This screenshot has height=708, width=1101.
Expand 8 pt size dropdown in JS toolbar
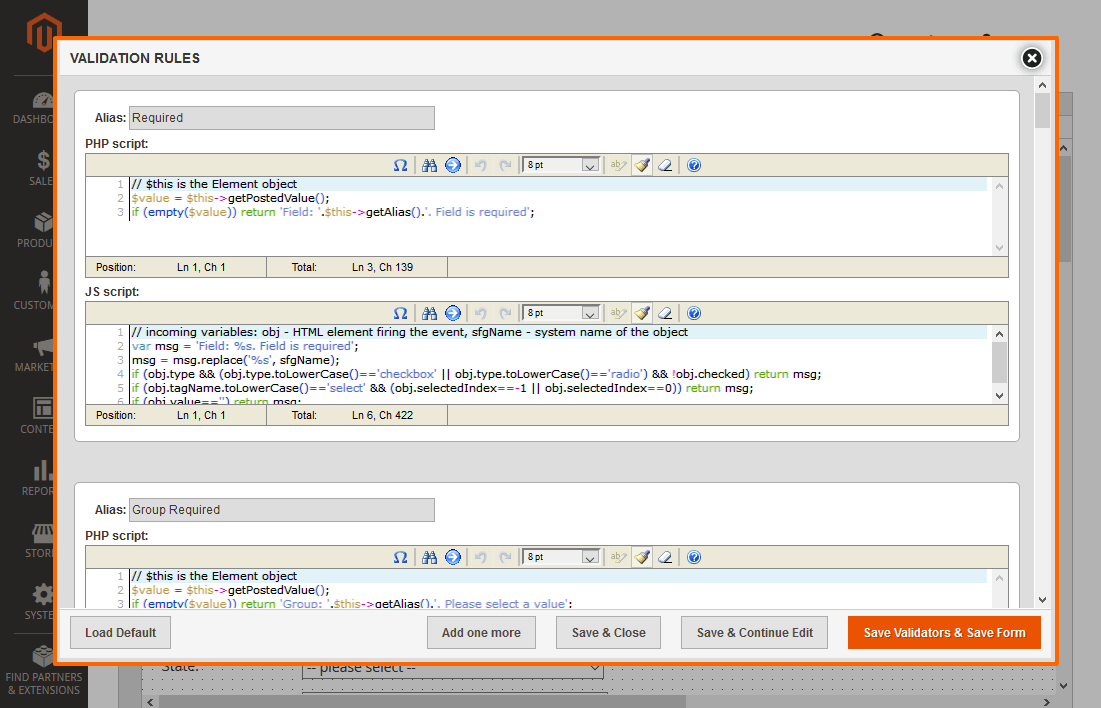tap(590, 313)
